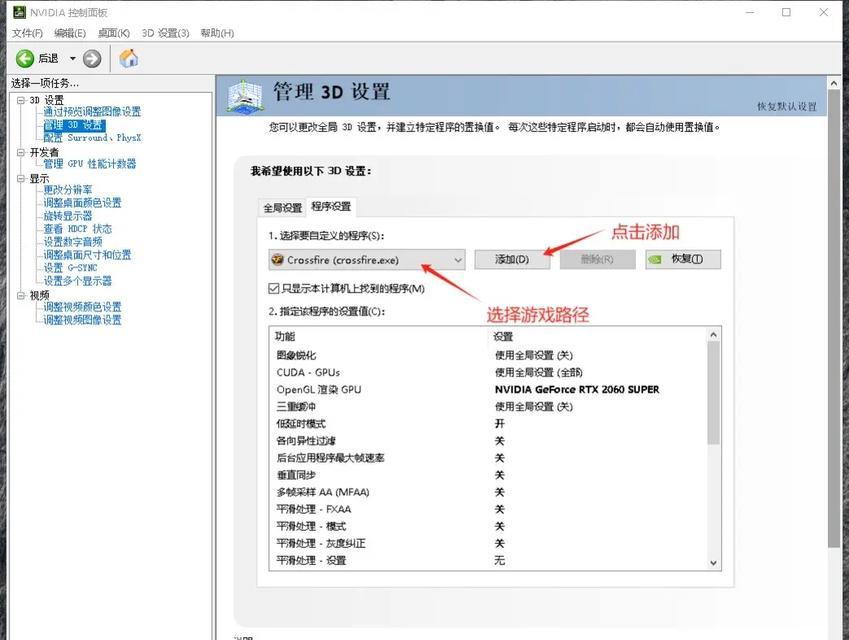
Task: Click the grey Forward arrow icon
Action: (92, 58)
